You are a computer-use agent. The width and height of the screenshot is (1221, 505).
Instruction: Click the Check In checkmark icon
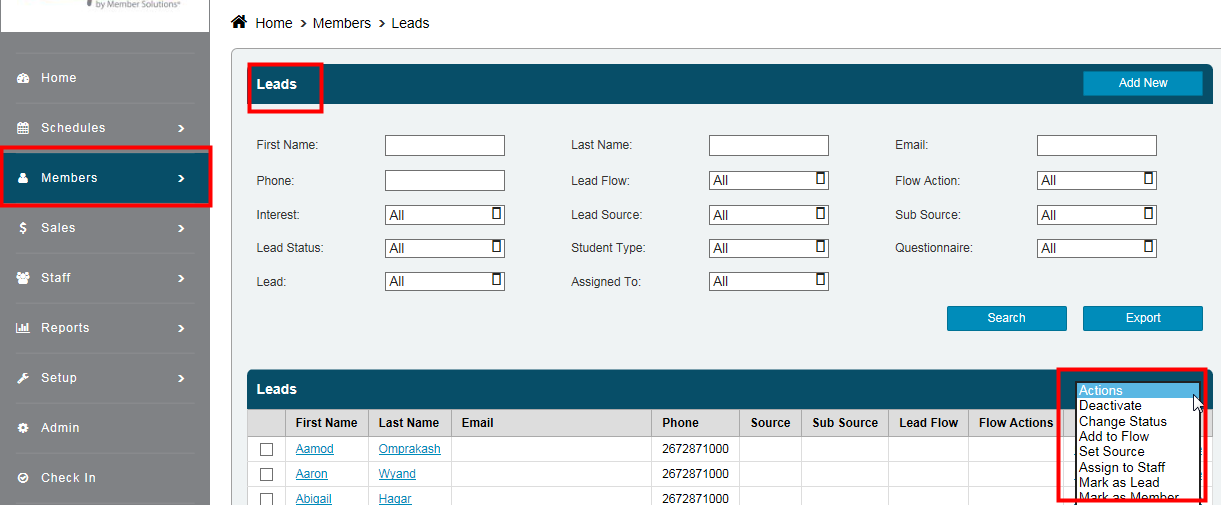23,478
